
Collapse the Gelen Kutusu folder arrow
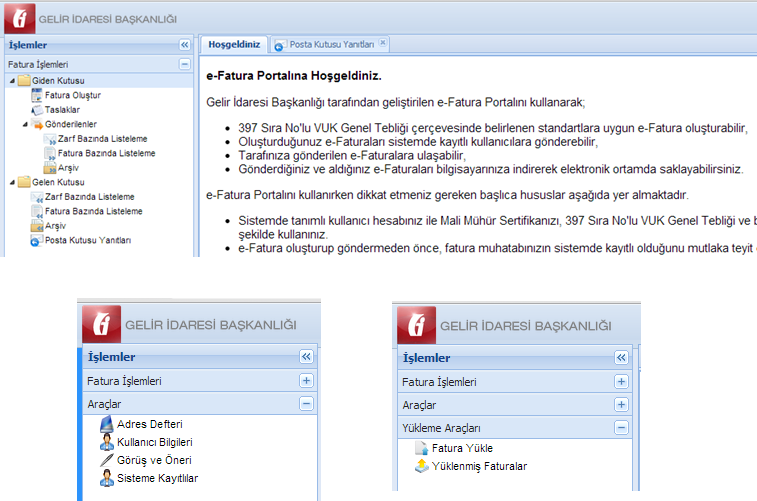point(10,182)
